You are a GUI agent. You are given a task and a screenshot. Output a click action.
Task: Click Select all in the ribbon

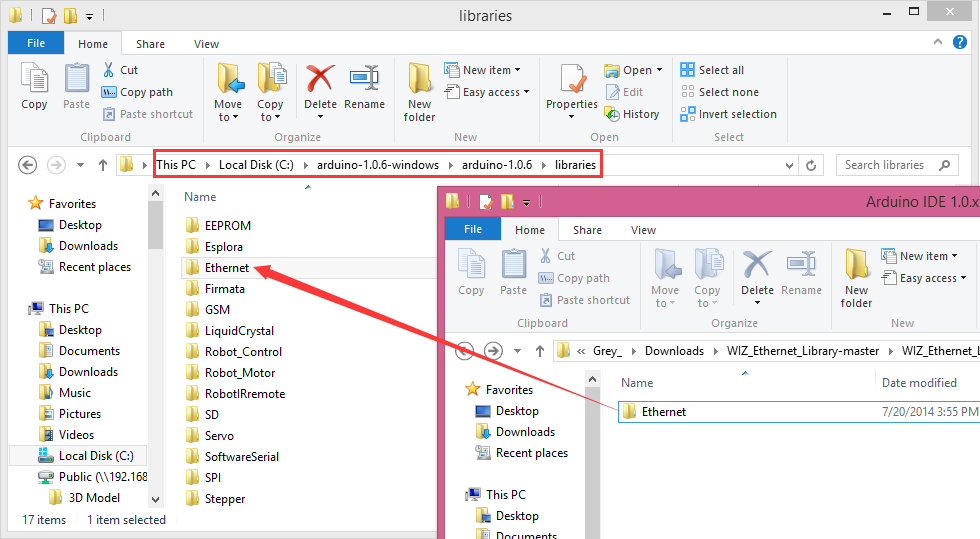712,70
